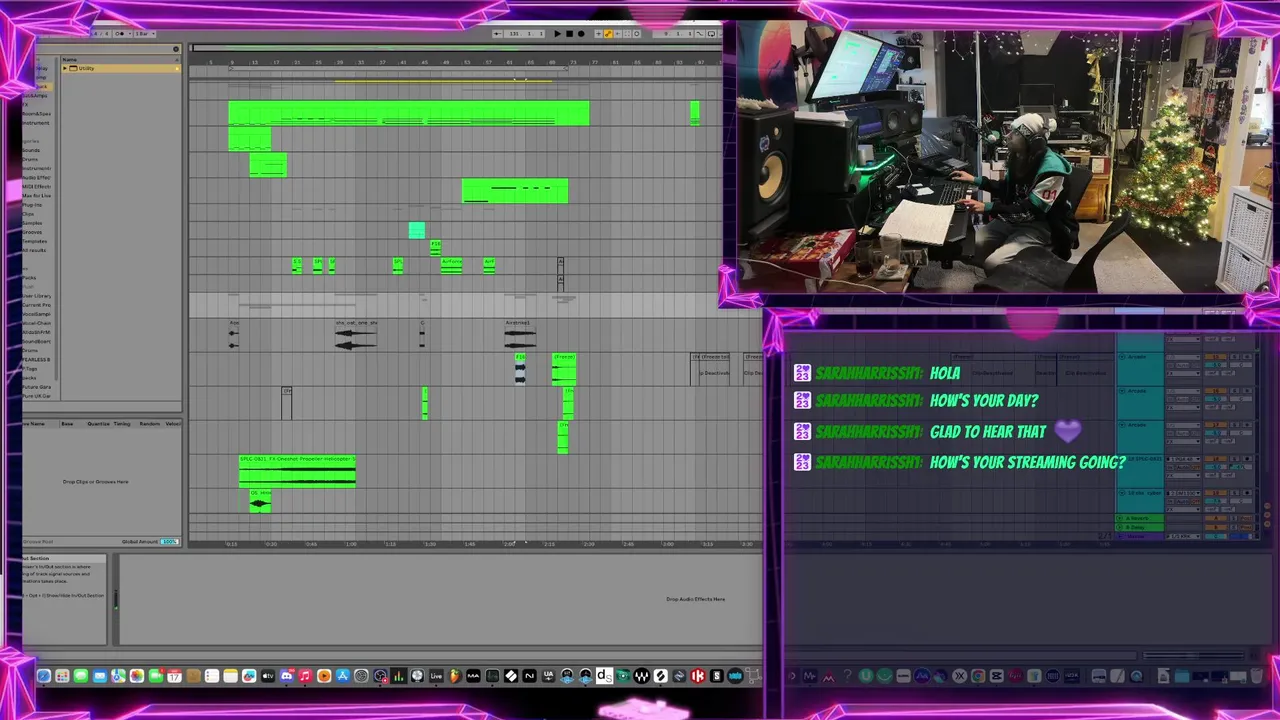The width and height of the screenshot is (1280, 720).
Task: Select the Sat&Amps collection
Action: 35,96
